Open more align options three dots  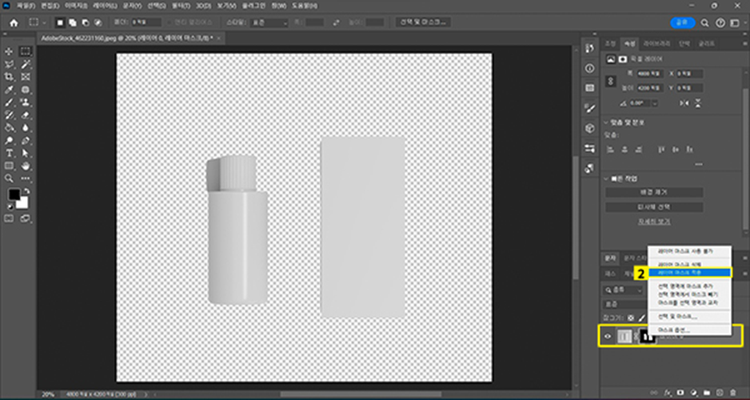(x=699, y=164)
